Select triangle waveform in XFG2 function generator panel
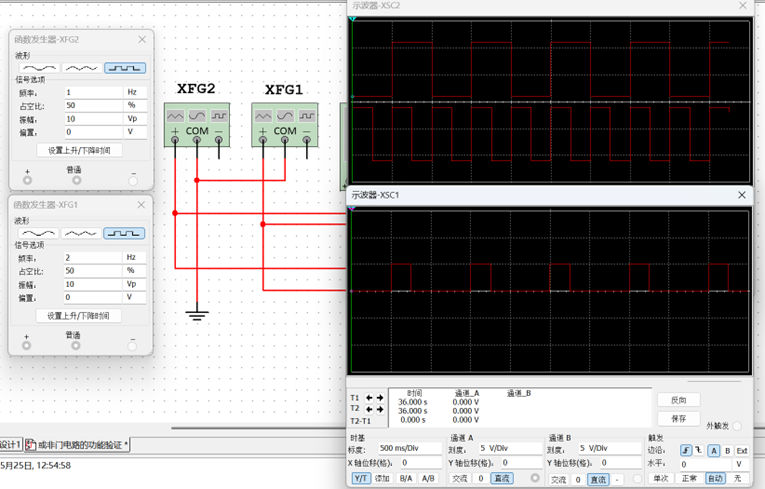Image resolution: width=765 pixels, height=489 pixels. 82,68
